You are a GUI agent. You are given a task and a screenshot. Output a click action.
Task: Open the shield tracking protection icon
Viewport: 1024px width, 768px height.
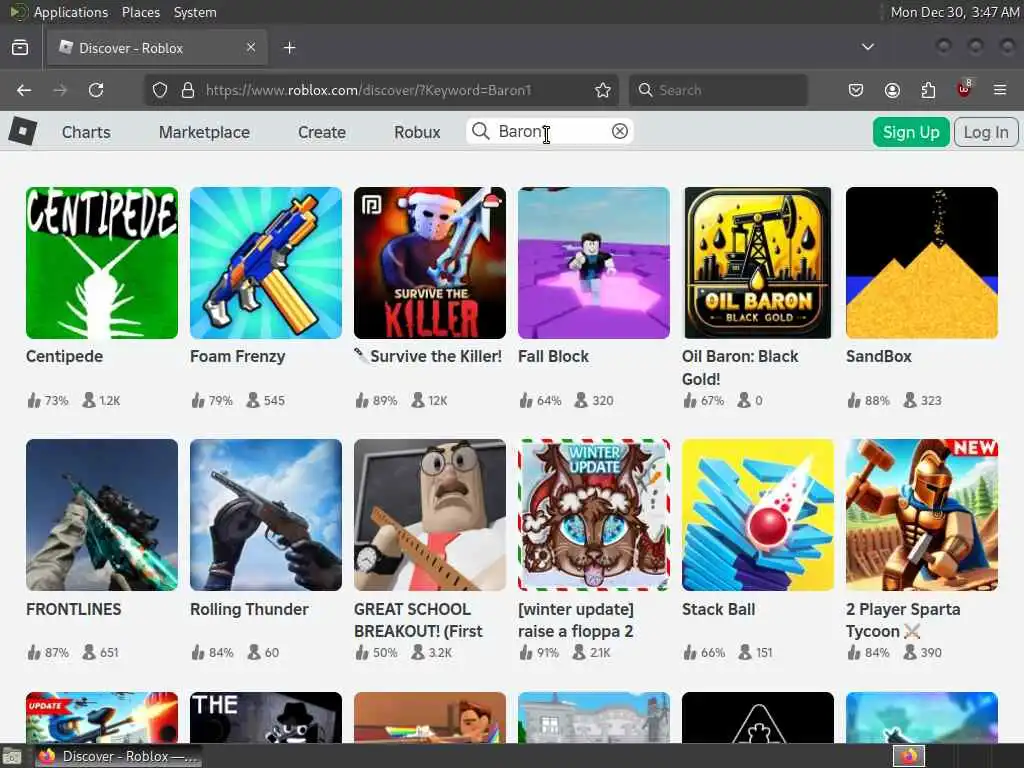pos(160,90)
